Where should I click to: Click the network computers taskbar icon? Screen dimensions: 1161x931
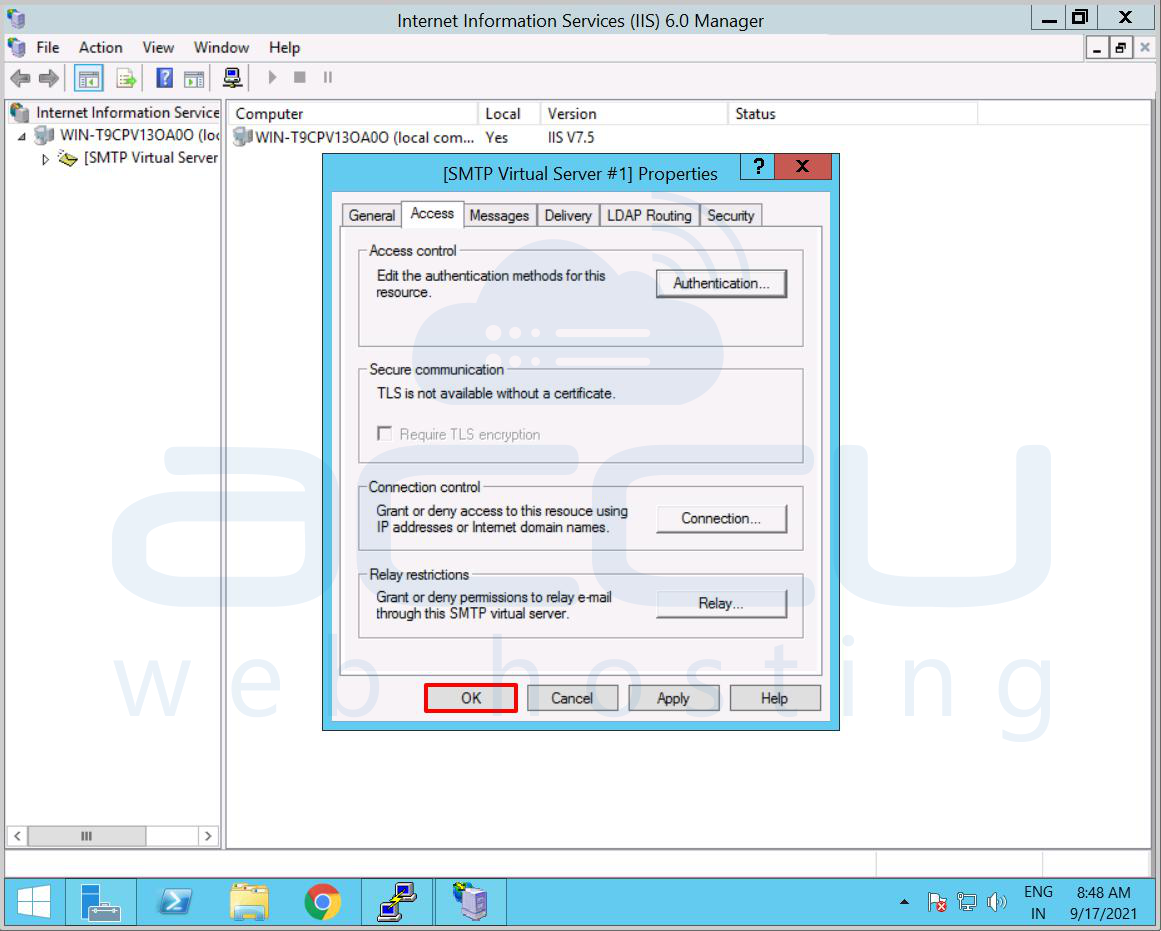(398, 903)
